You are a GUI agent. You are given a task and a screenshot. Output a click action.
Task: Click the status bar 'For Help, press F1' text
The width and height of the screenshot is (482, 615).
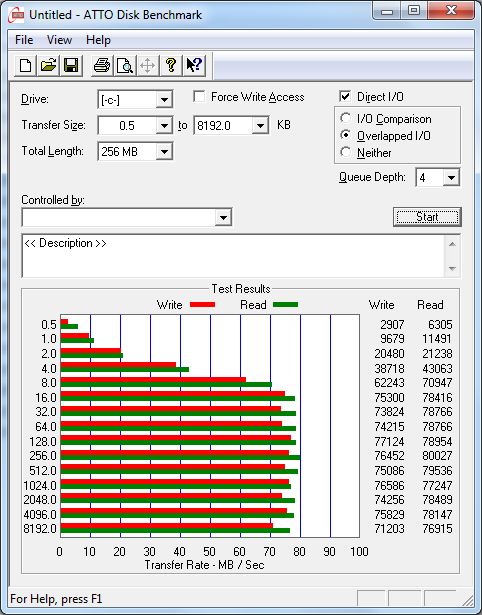point(56,599)
